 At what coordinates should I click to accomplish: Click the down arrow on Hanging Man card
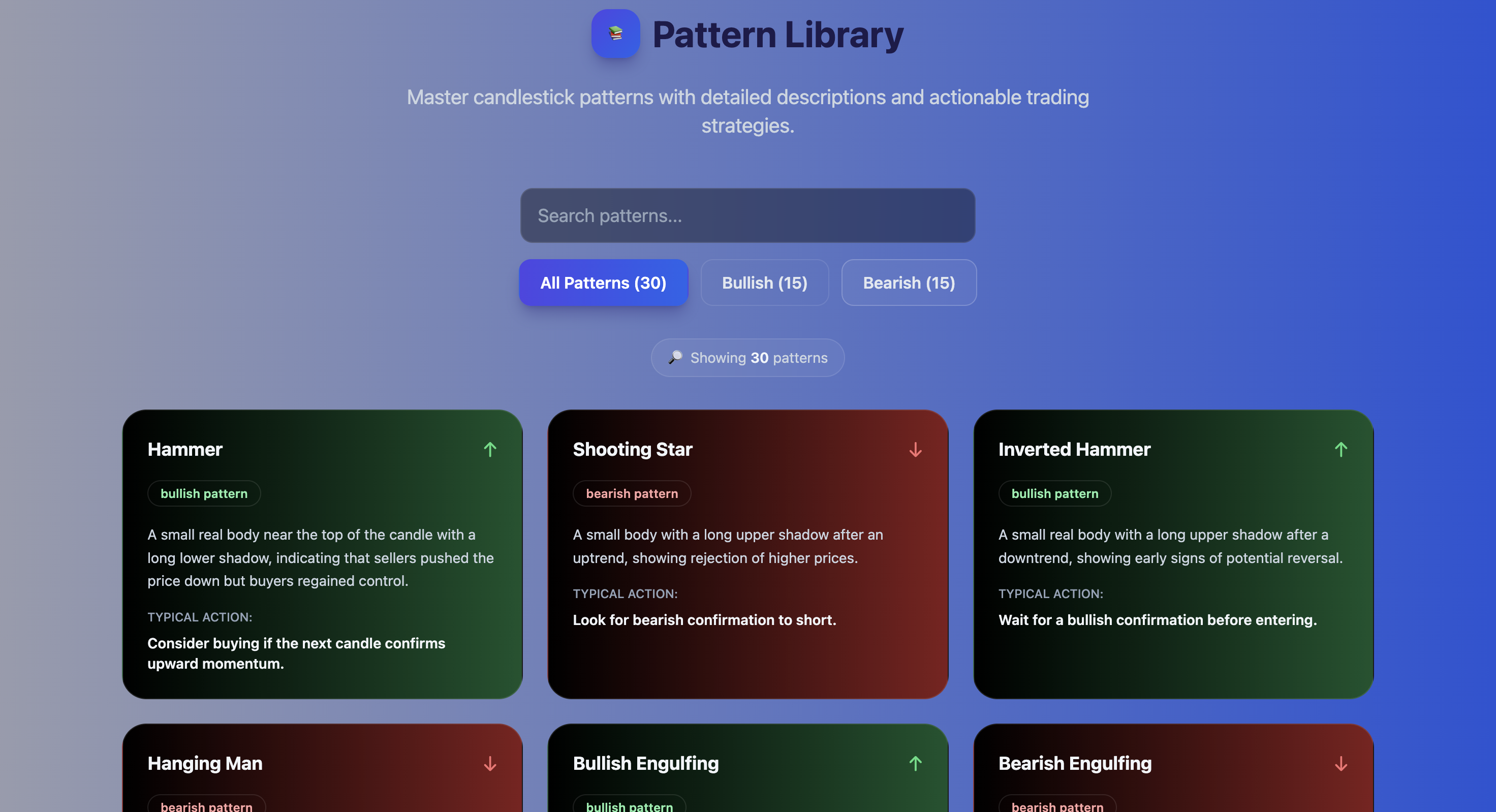(x=489, y=763)
